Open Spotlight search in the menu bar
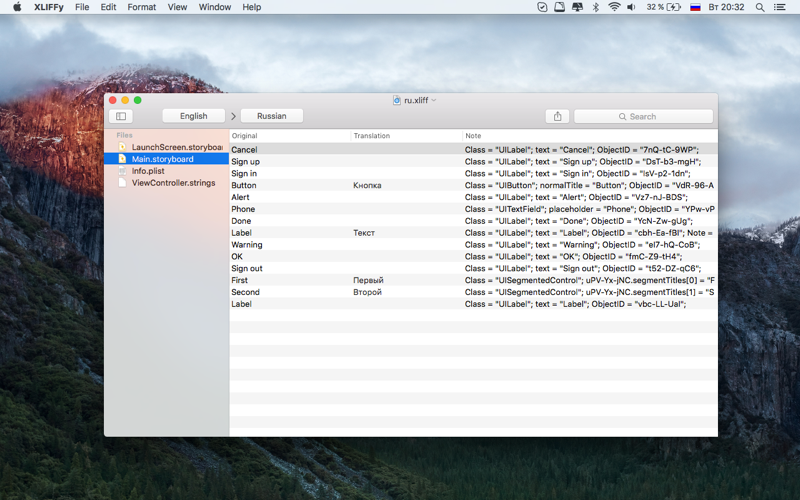This screenshot has height=500, width=800. 760,7
